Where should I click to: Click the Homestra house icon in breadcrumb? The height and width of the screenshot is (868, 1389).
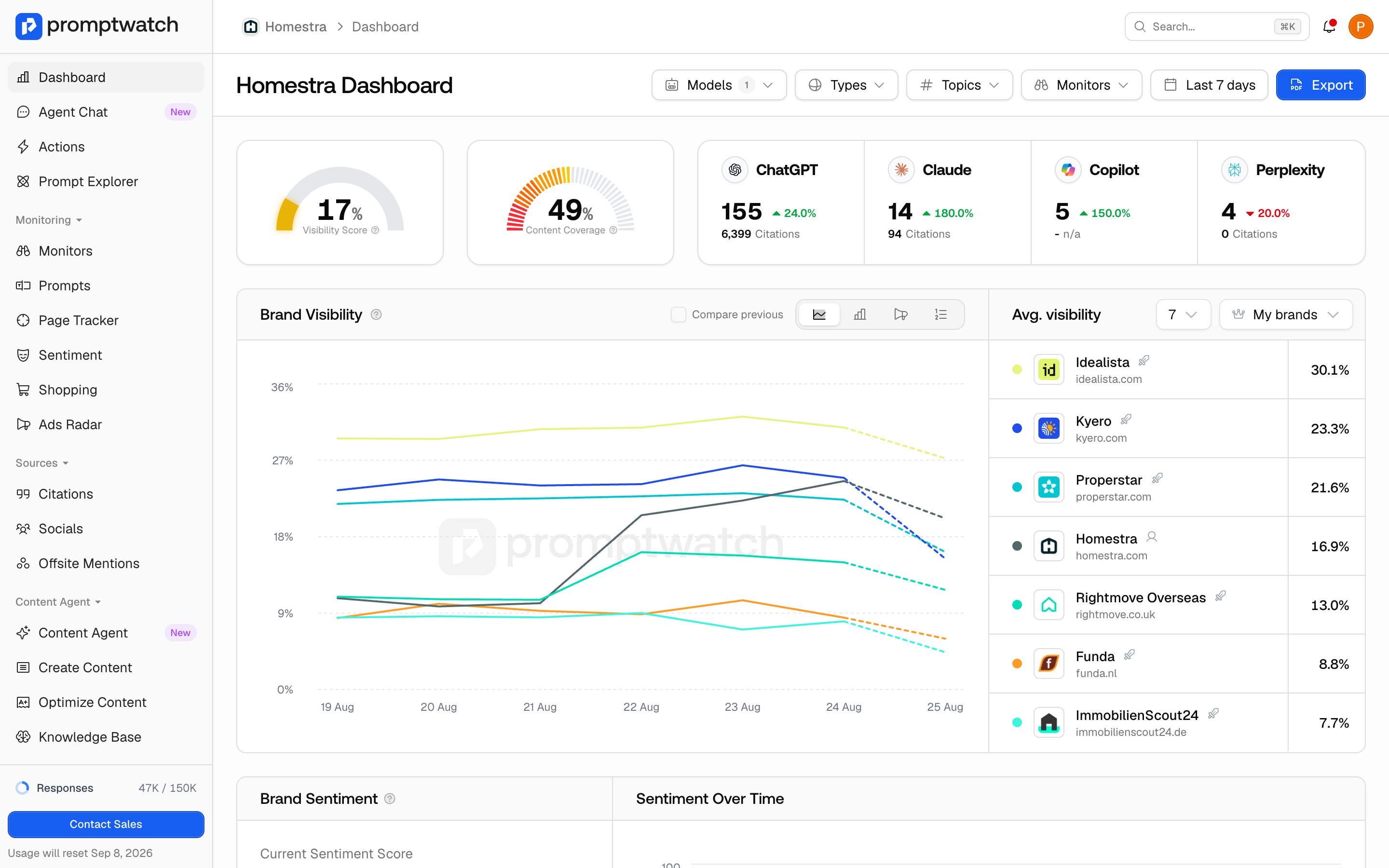point(250,27)
